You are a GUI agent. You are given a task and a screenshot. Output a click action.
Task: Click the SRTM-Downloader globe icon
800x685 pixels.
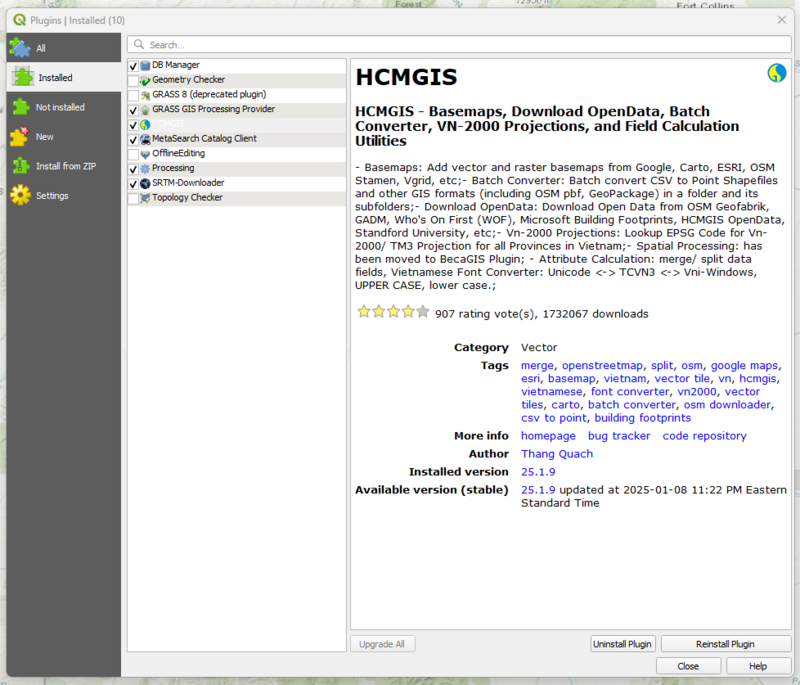point(144,183)
